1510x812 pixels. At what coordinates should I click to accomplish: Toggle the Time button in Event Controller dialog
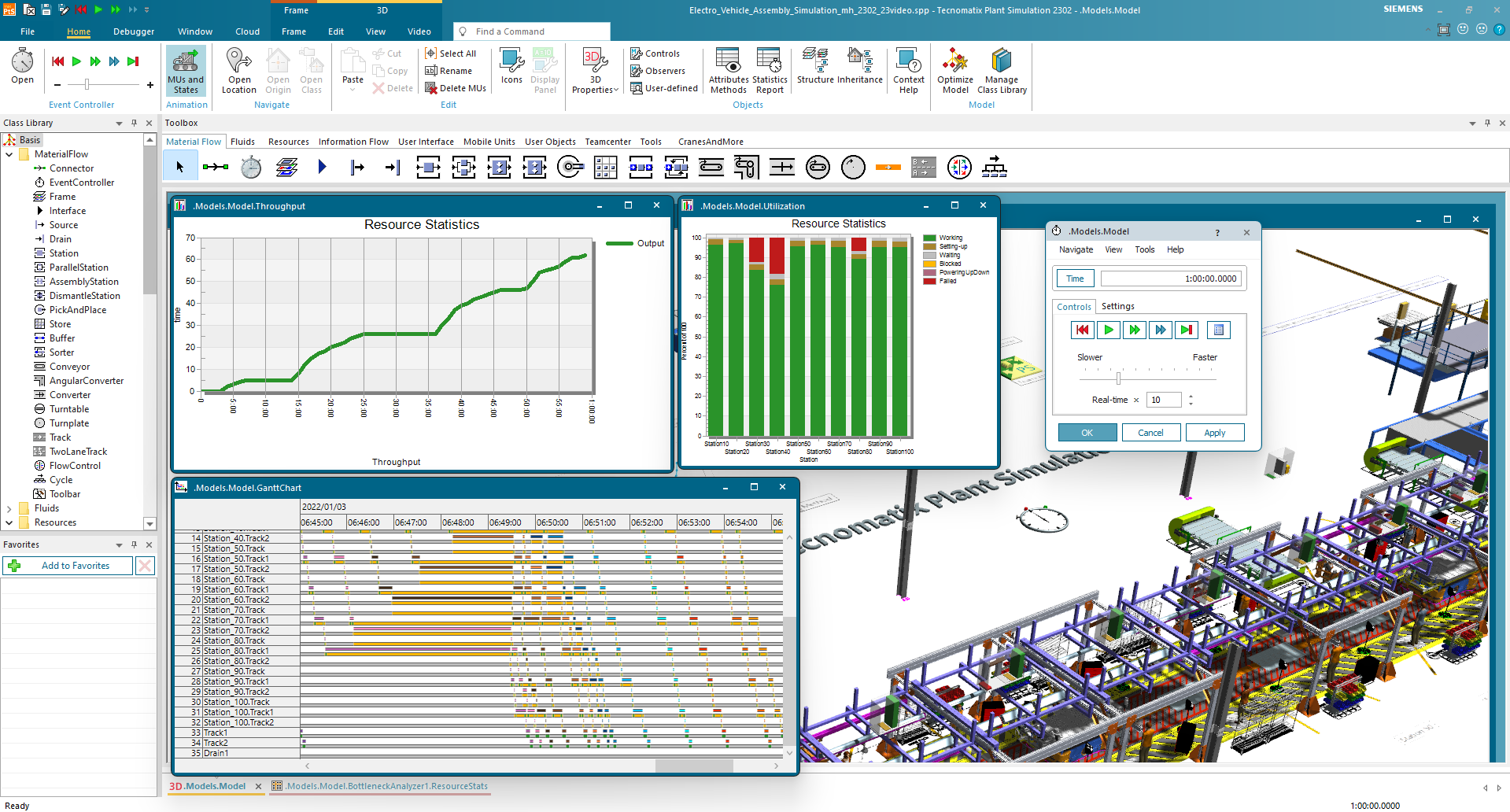pyautogui.click(x=1075, y=279)
